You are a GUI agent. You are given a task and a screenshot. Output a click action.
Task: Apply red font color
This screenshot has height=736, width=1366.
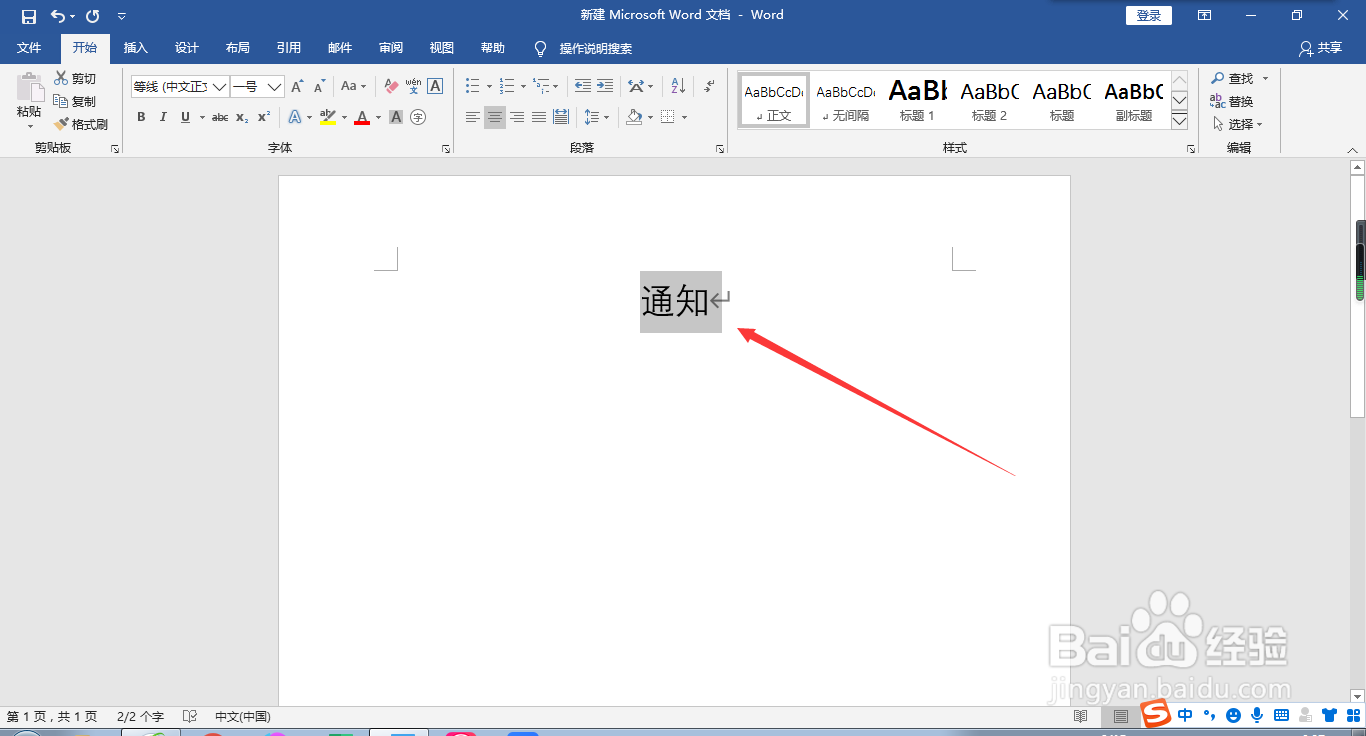[362, 117]
